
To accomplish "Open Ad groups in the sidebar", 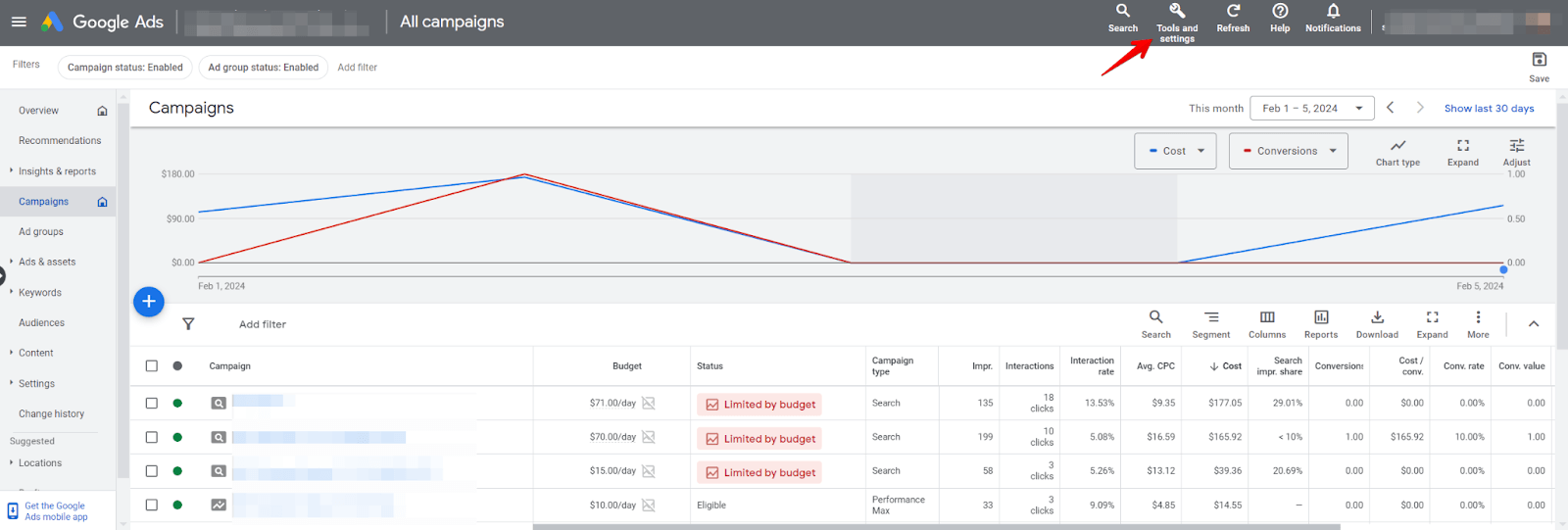I will tap(41, 232).
